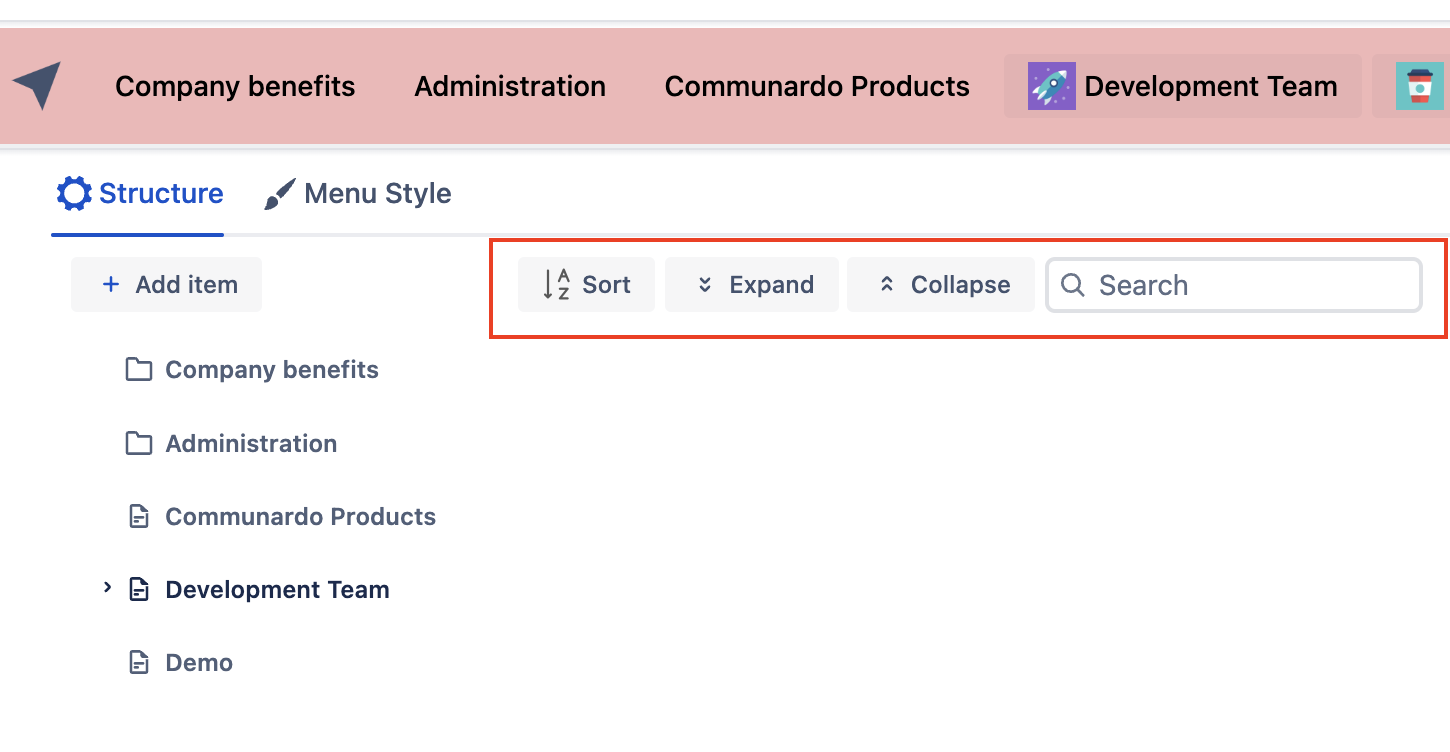
Task: Select Demo item in the structure tree
Action: (x=199, y=663)
